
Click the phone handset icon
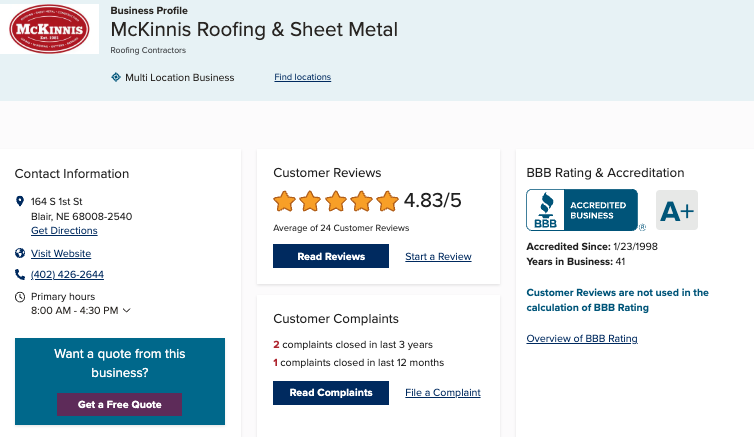(x=20, y=274)
